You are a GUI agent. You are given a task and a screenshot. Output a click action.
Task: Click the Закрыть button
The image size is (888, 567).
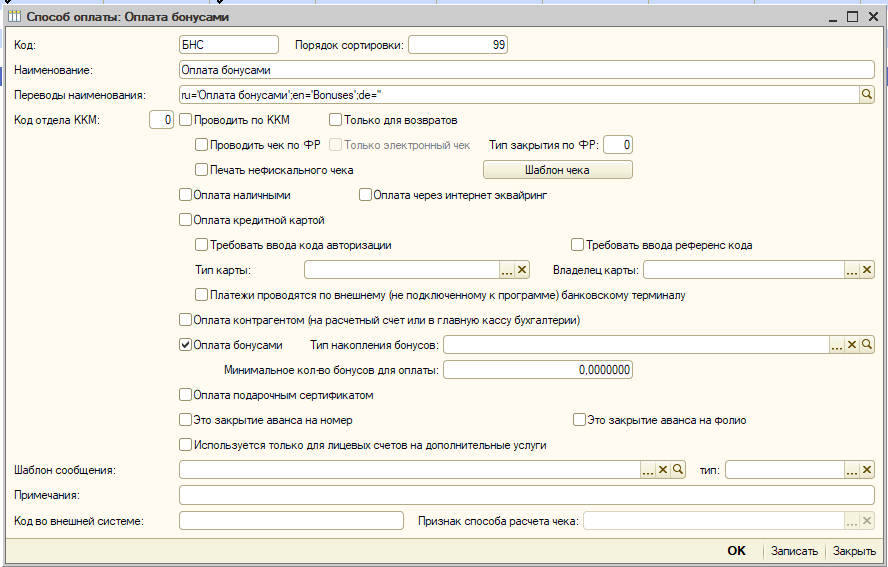click(854, 551)
